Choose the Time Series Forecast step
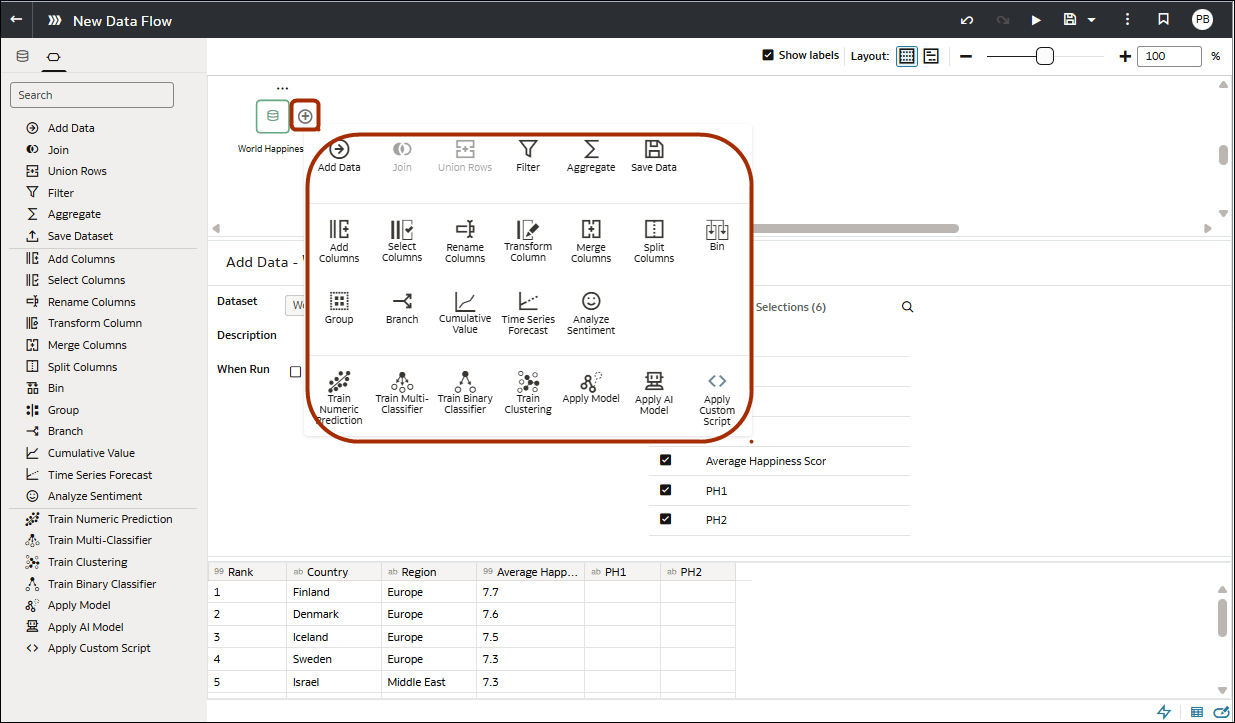The image size is (1235, 723). tap(527, 311)
